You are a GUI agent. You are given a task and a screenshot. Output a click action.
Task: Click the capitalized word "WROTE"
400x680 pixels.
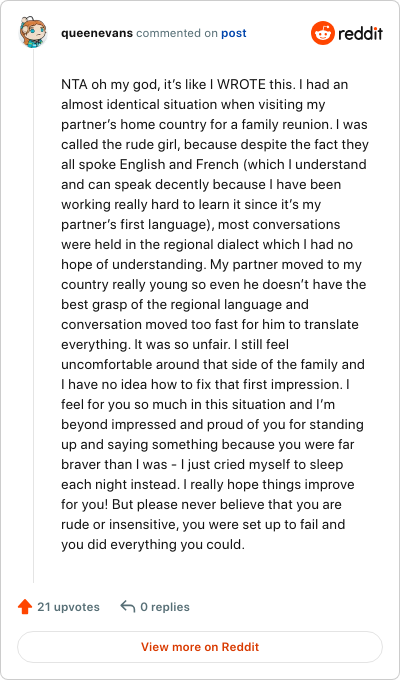[x=241, y=85]
